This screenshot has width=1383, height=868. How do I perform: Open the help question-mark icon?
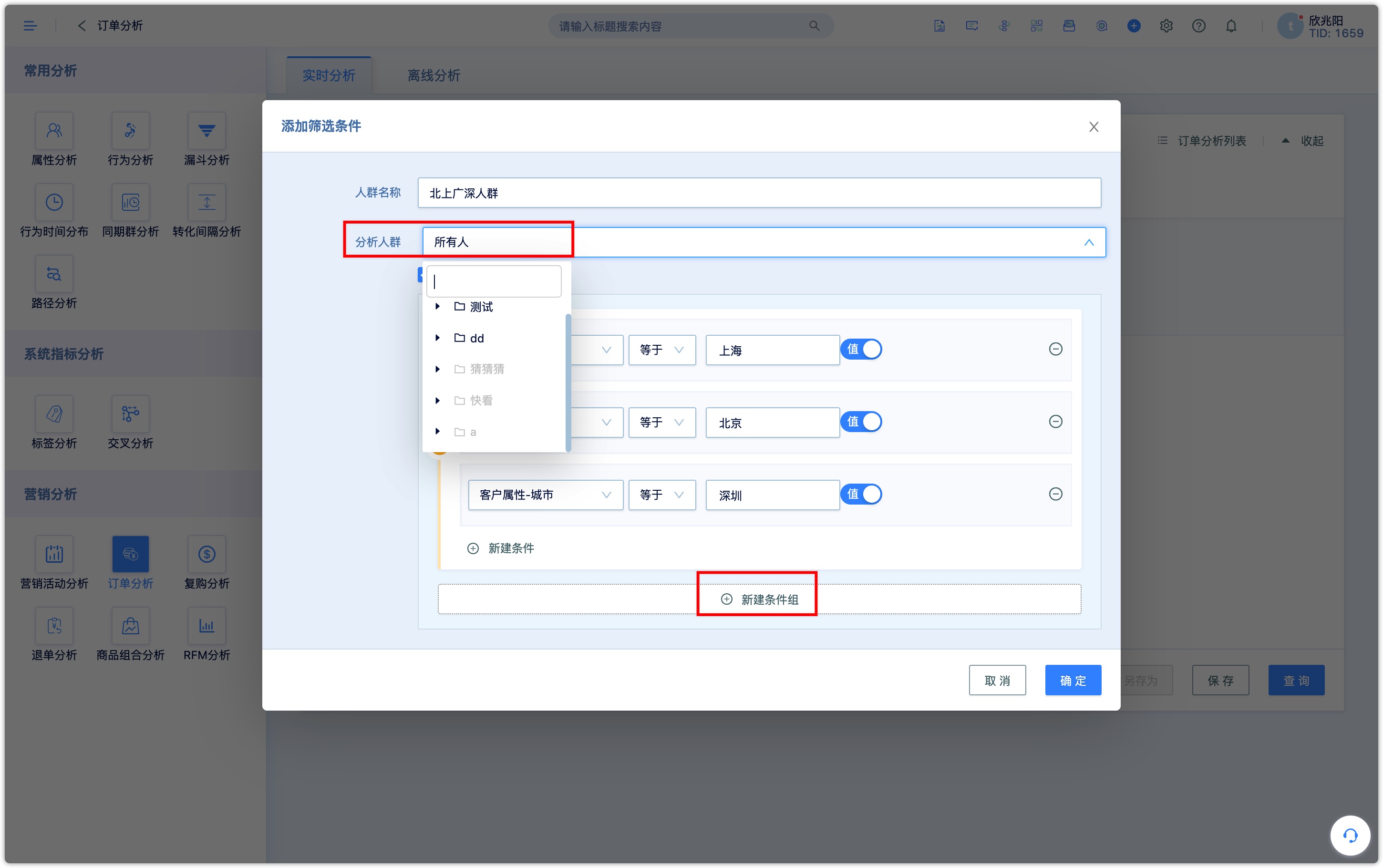point(1198,26)
